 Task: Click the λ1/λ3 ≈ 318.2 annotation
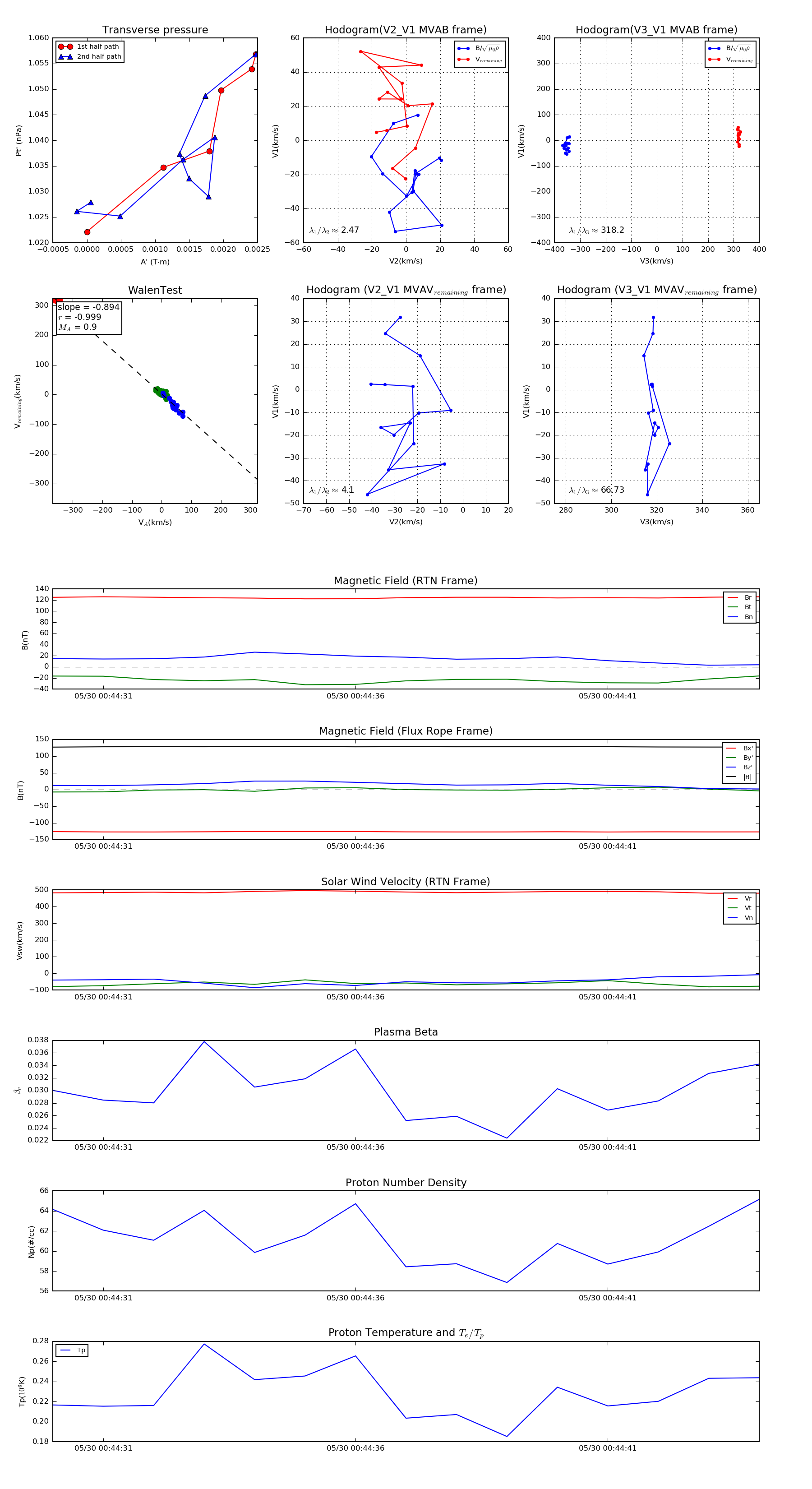click(596, 230)
